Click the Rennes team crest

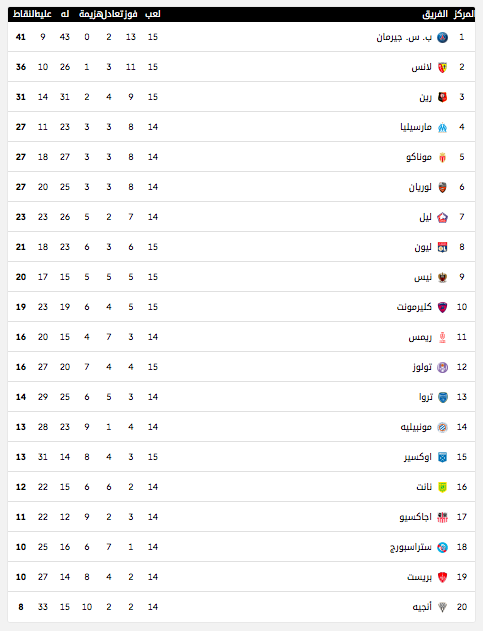click(x=442, y=97)
